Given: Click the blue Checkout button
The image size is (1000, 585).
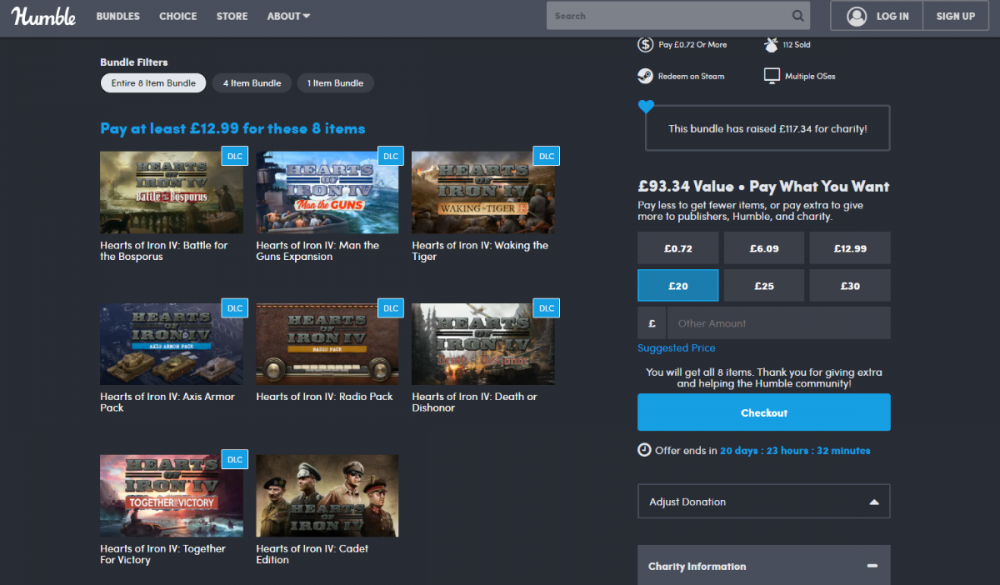Looking at the screenshot, I should (x=764, y=412).
